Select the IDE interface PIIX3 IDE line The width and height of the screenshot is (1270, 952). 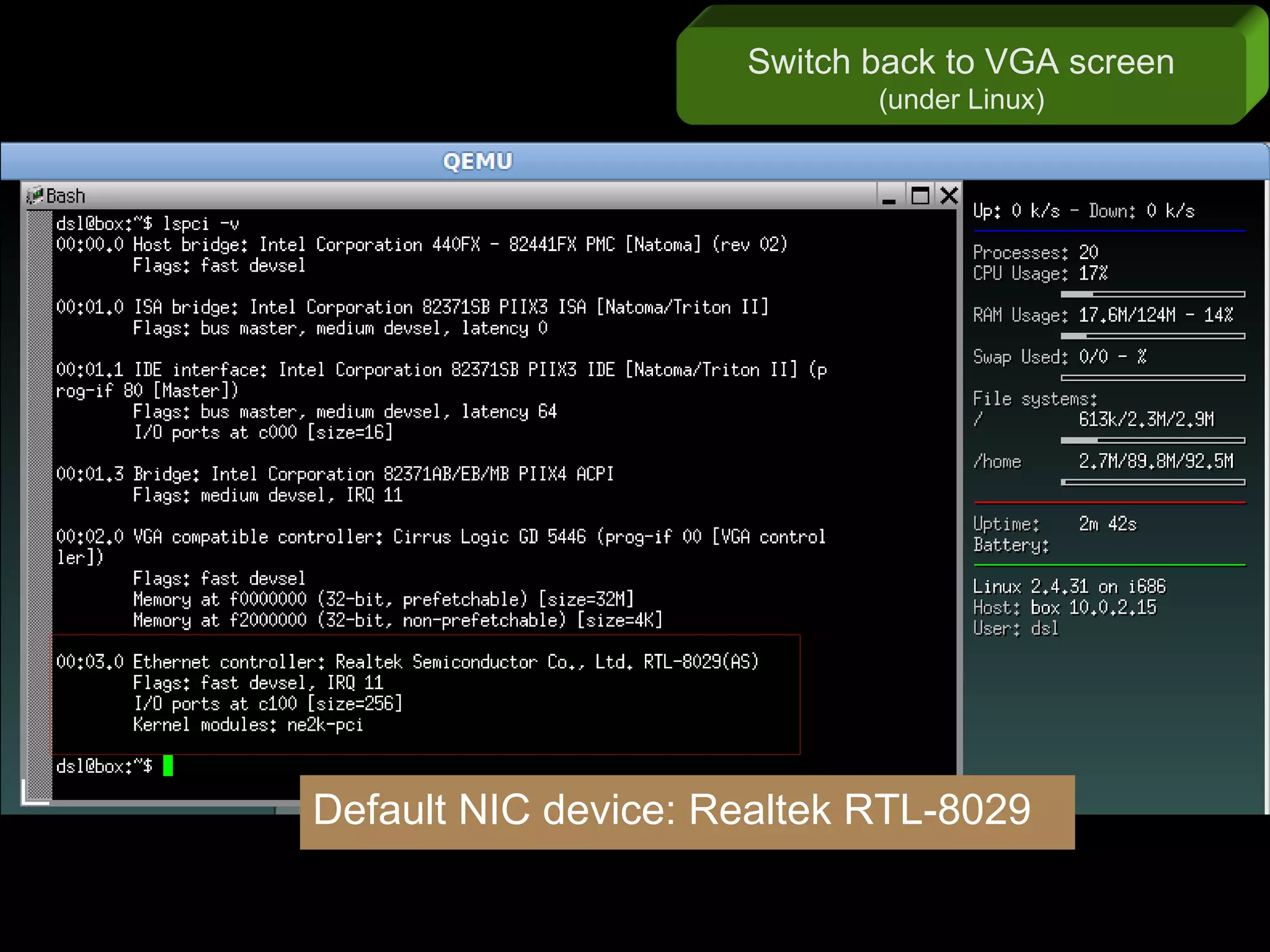[442, 381]
